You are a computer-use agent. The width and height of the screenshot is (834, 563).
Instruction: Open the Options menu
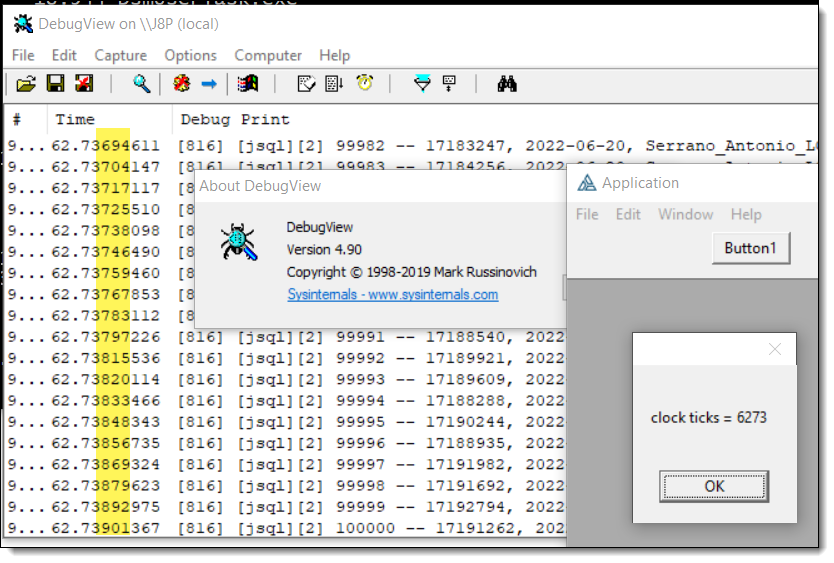(x=190, y=55)
